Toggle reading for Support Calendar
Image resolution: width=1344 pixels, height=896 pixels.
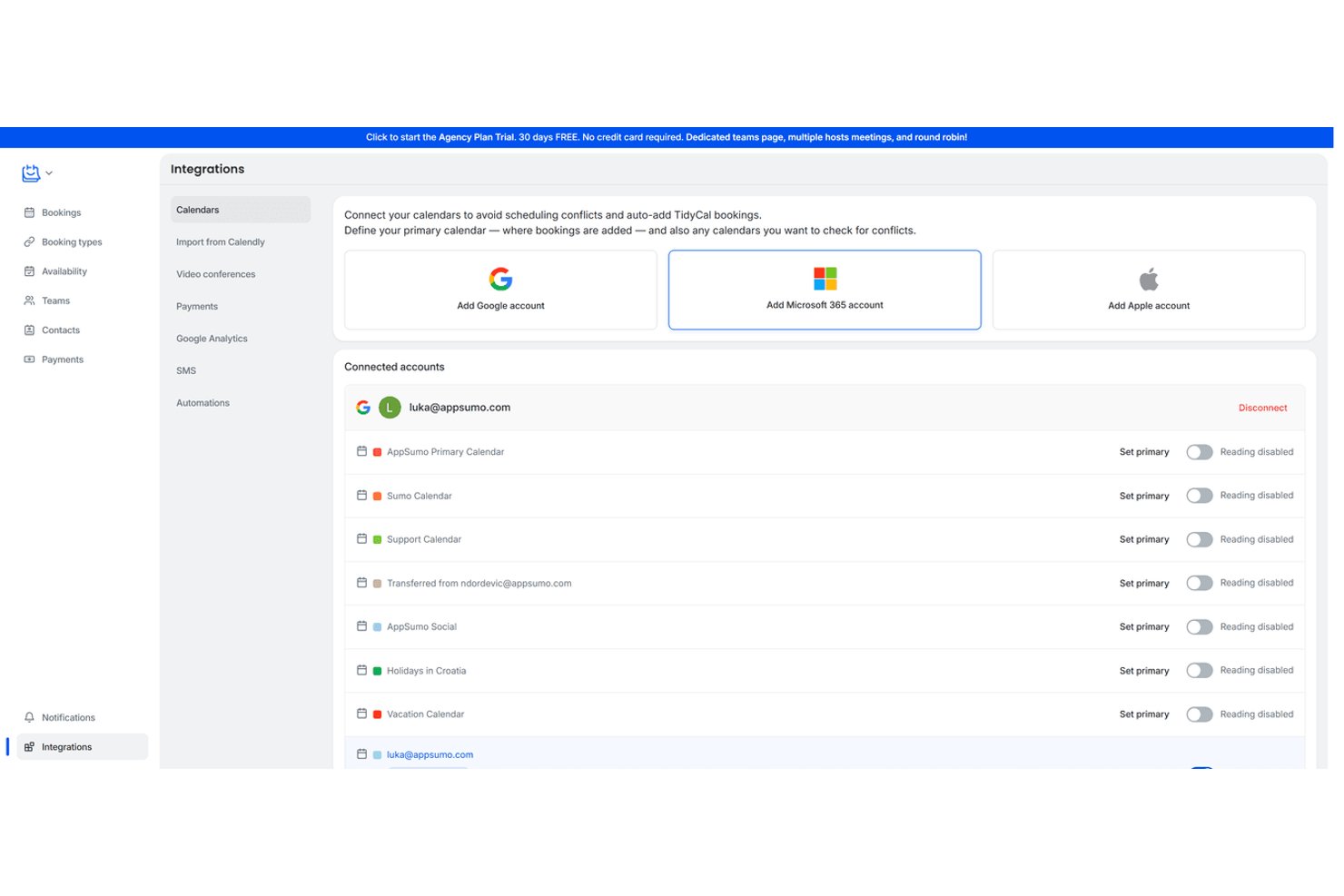pyautogui.click(x=1199, y=539)
